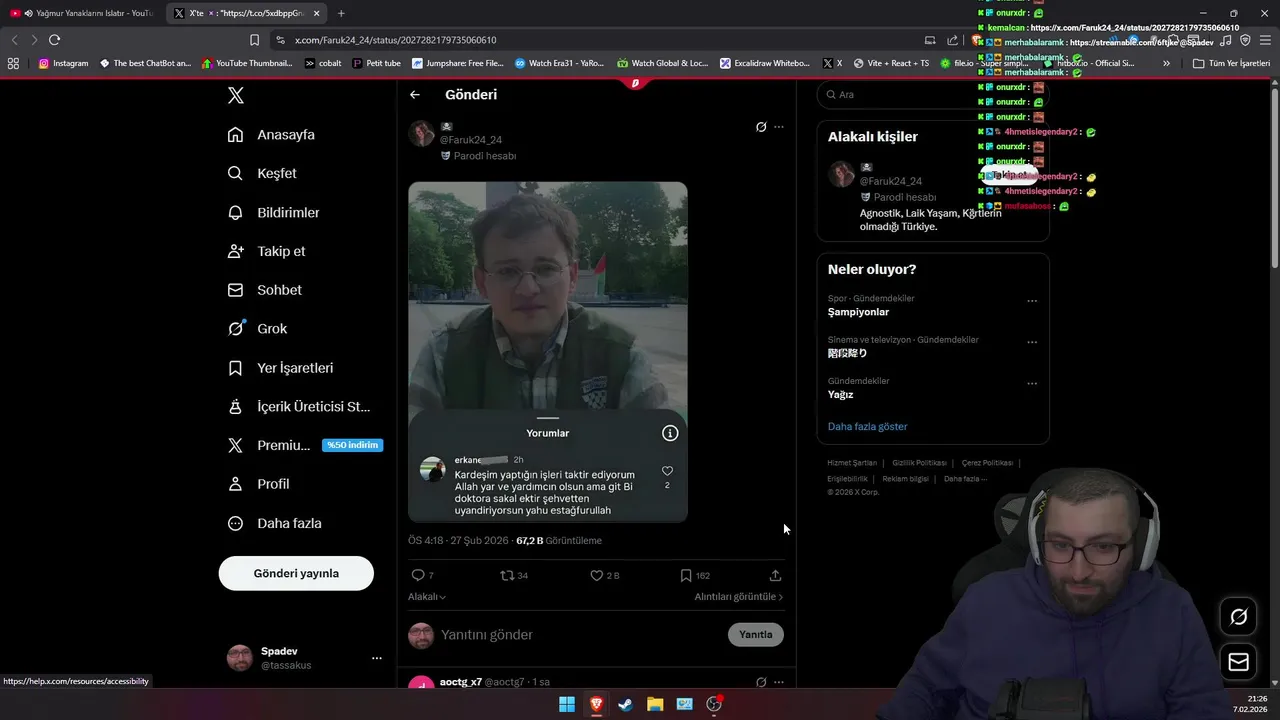Click the Yağız trending topic
The height and width of the screenshot is (720, 1280).
[x=841, y=395]
